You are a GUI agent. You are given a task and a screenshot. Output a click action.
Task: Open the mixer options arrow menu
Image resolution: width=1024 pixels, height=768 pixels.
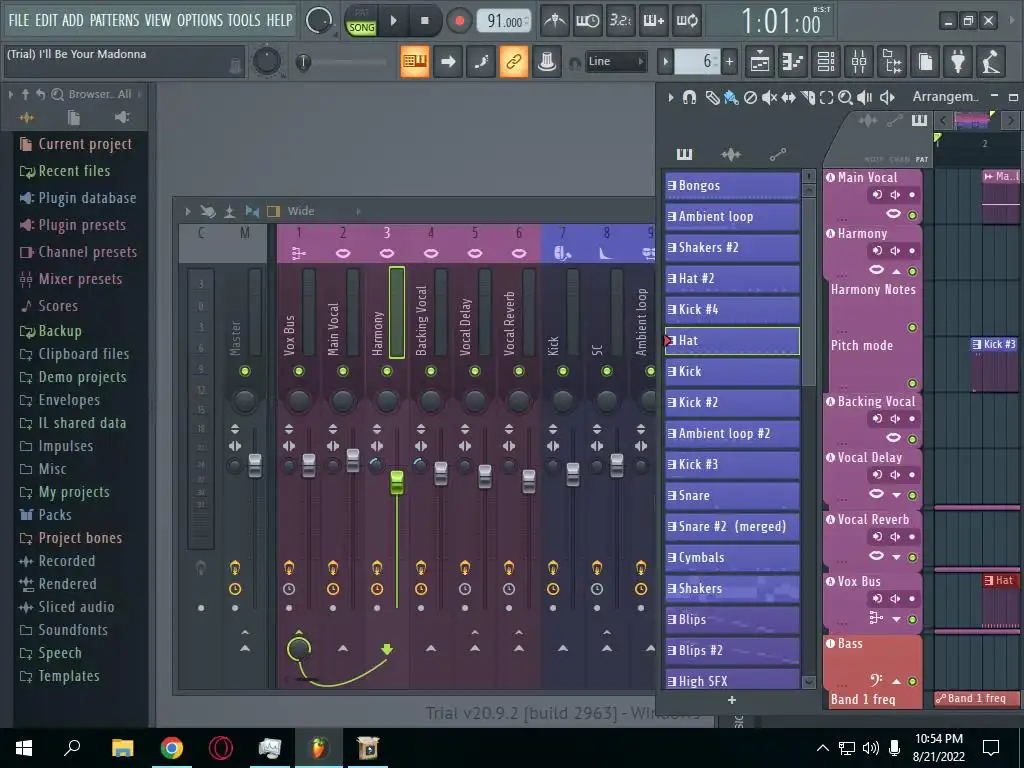(x=187, y=211)
